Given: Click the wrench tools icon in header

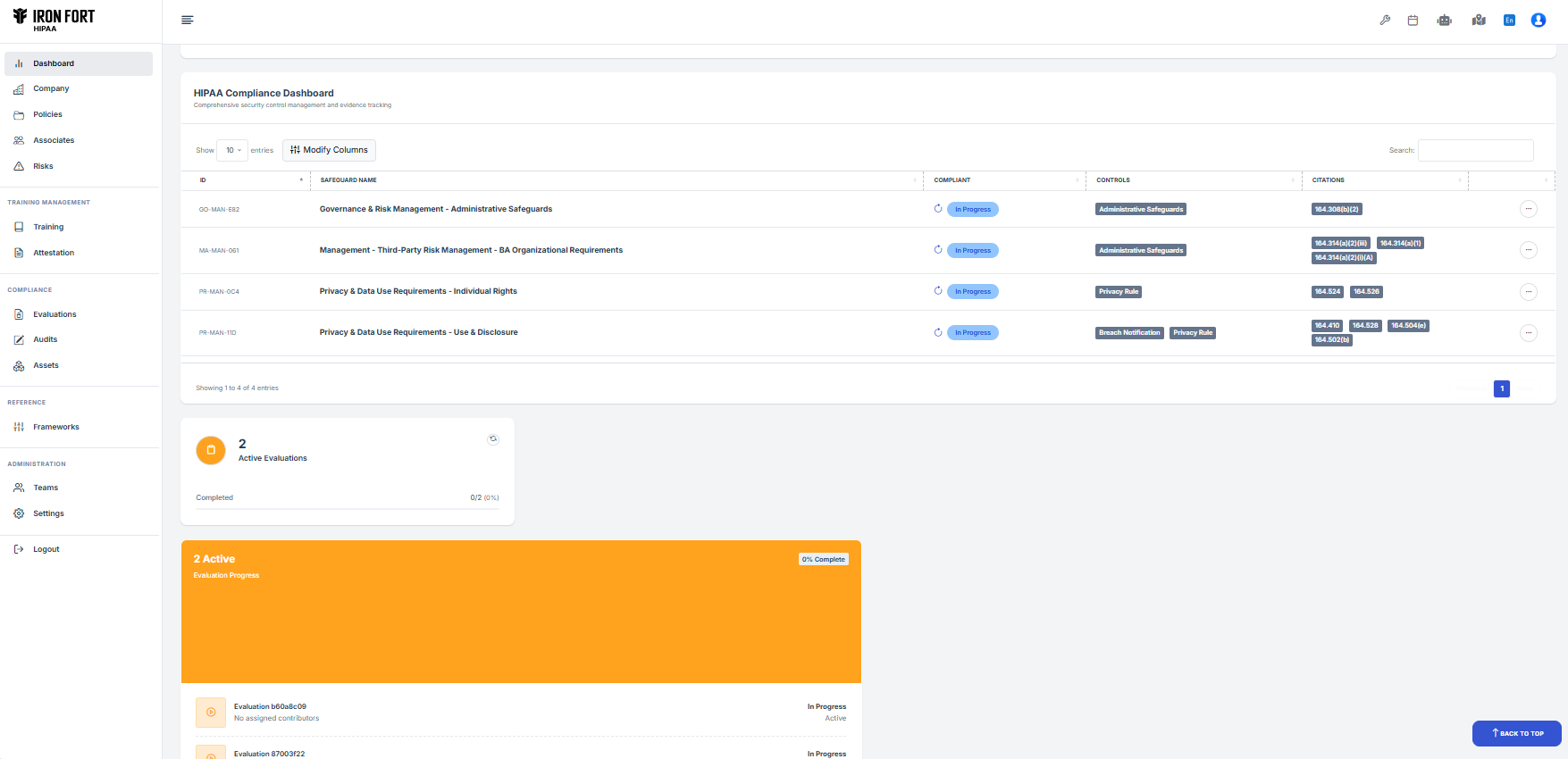Looking at the screenshot, I should coord(1385,20).
